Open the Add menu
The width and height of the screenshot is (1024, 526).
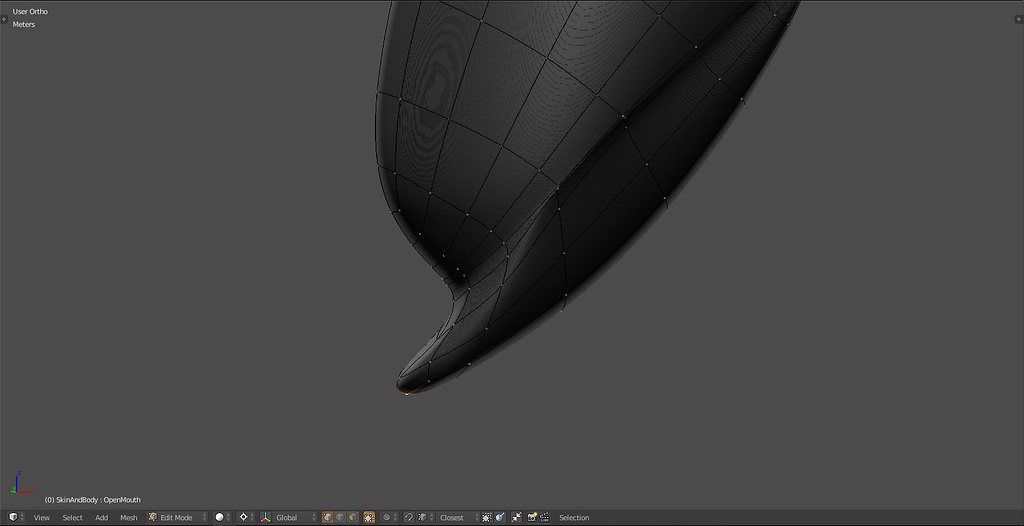tap(102, 518)
